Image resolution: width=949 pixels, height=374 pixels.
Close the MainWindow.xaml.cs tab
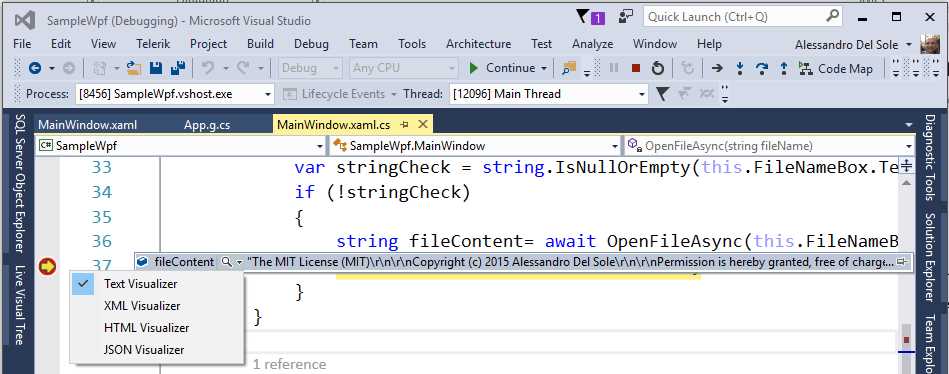click(x=422, y=125)
